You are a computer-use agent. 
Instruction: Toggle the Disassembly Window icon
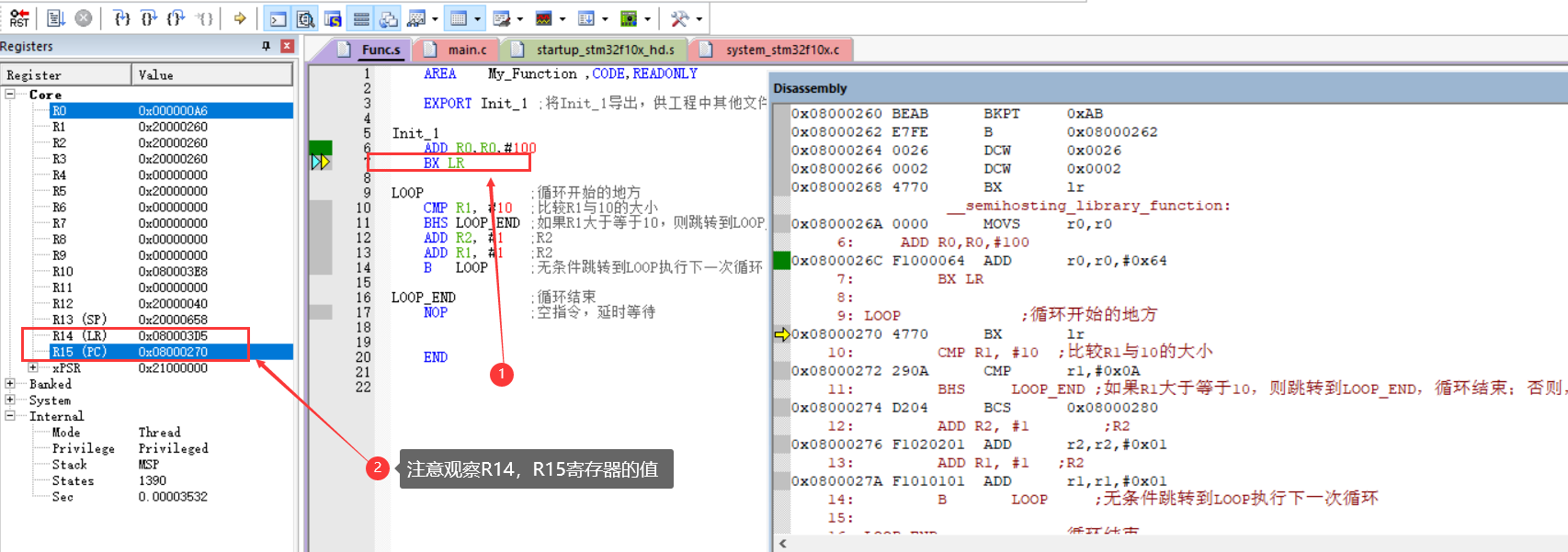tap(305, 18)
